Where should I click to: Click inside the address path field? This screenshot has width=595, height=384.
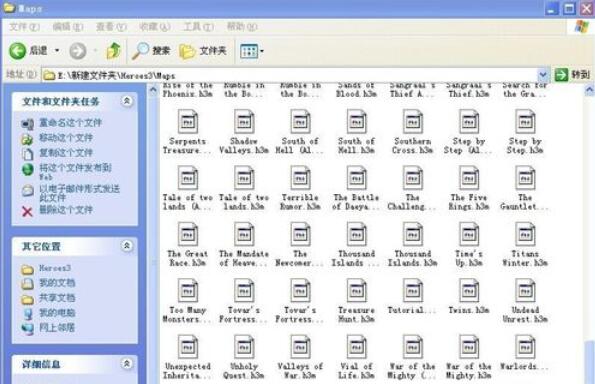(289, 75)
